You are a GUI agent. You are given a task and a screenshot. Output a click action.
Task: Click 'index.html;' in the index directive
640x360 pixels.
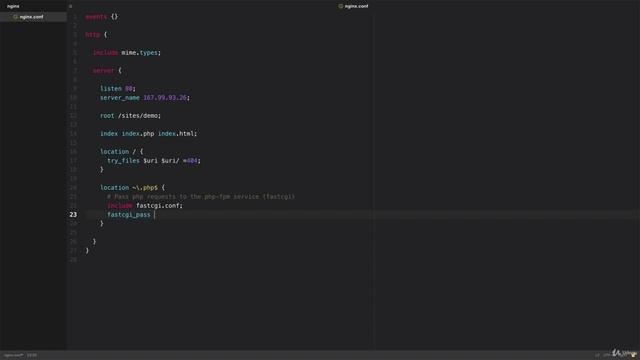click(177, 133)
